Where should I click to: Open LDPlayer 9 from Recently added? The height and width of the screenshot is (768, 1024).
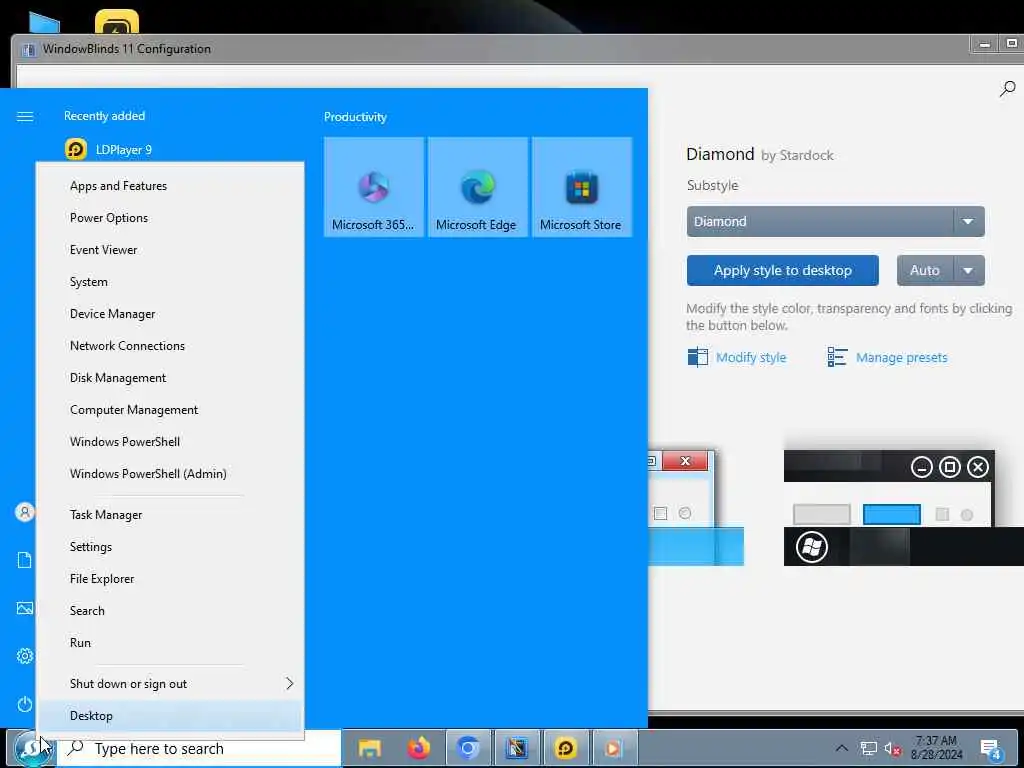pos(108,150)
